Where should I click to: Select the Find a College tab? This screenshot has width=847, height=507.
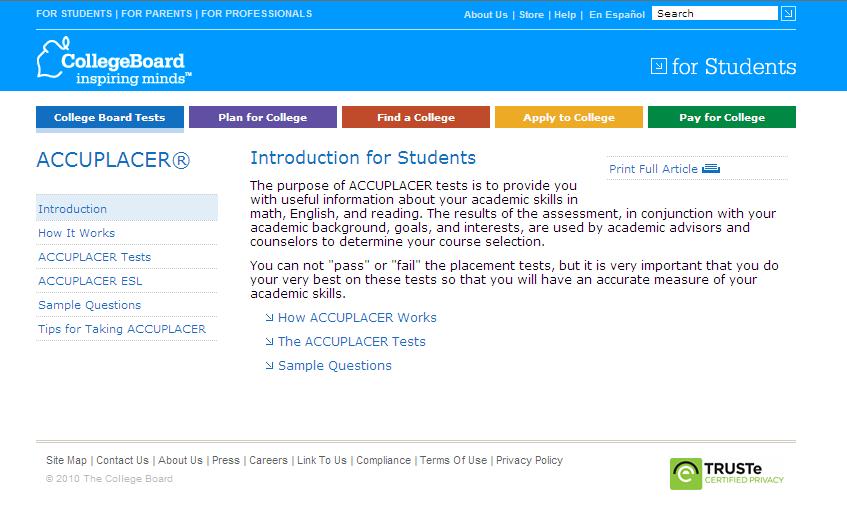[416, 118]
